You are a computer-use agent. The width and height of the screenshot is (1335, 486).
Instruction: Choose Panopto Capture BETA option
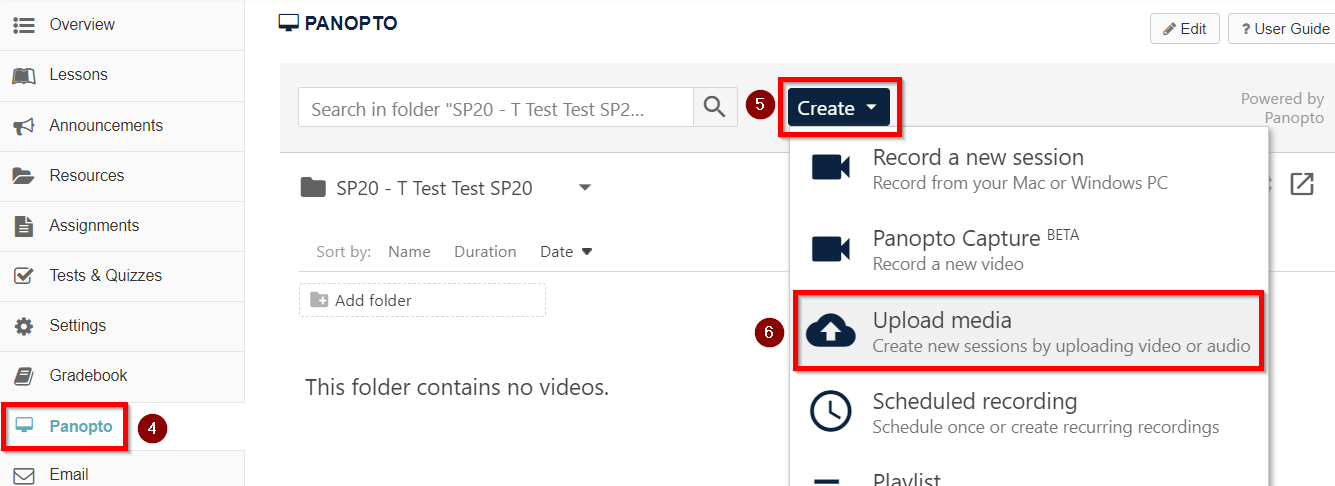click(1029, 250)
